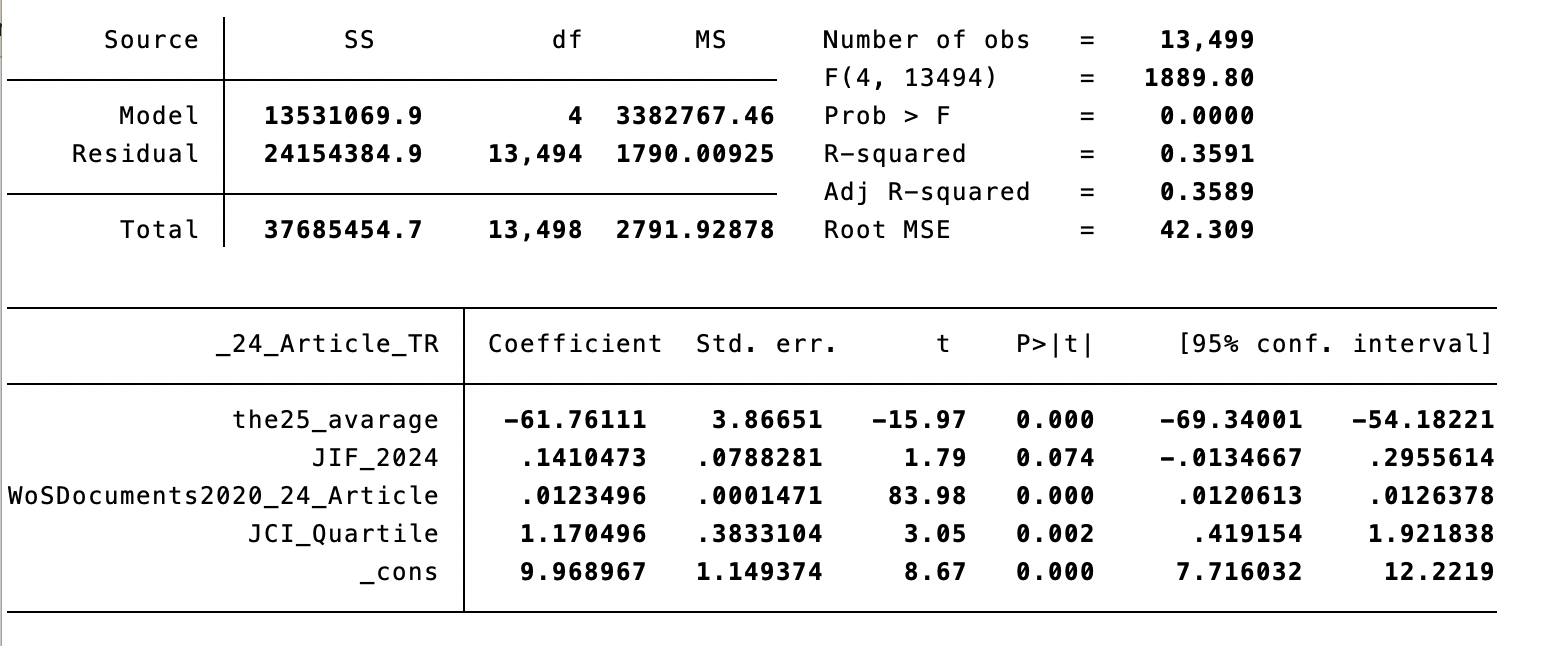Click the the25_avarage variable name
This screenshot has width=1566, height=646.
(335, 420)
